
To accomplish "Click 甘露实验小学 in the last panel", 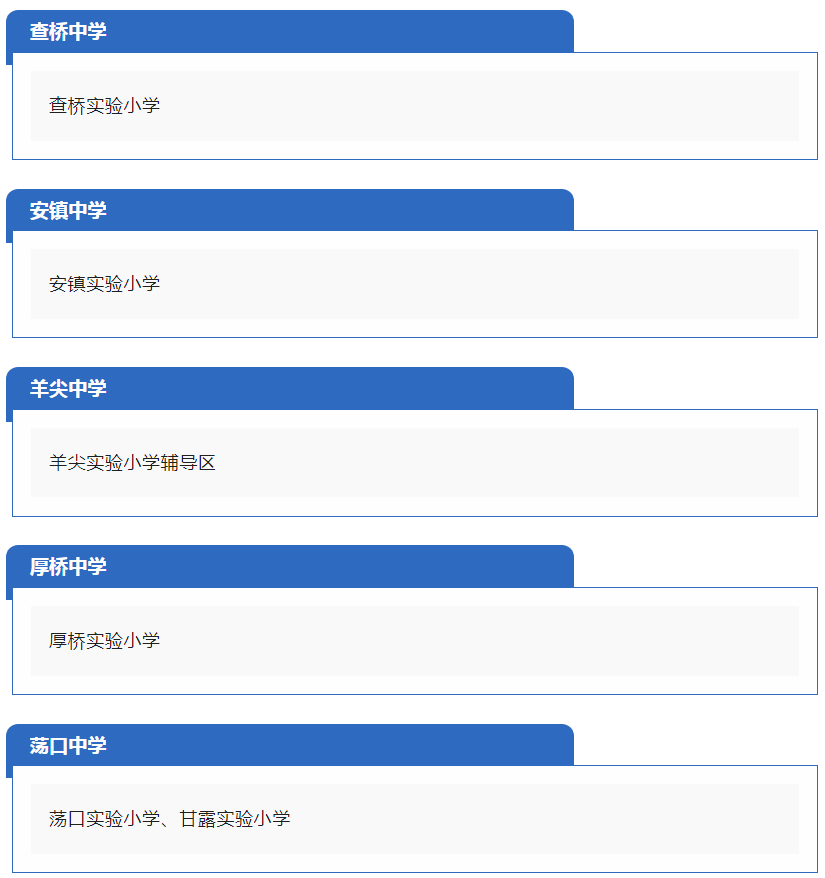I will coord(235,819).
